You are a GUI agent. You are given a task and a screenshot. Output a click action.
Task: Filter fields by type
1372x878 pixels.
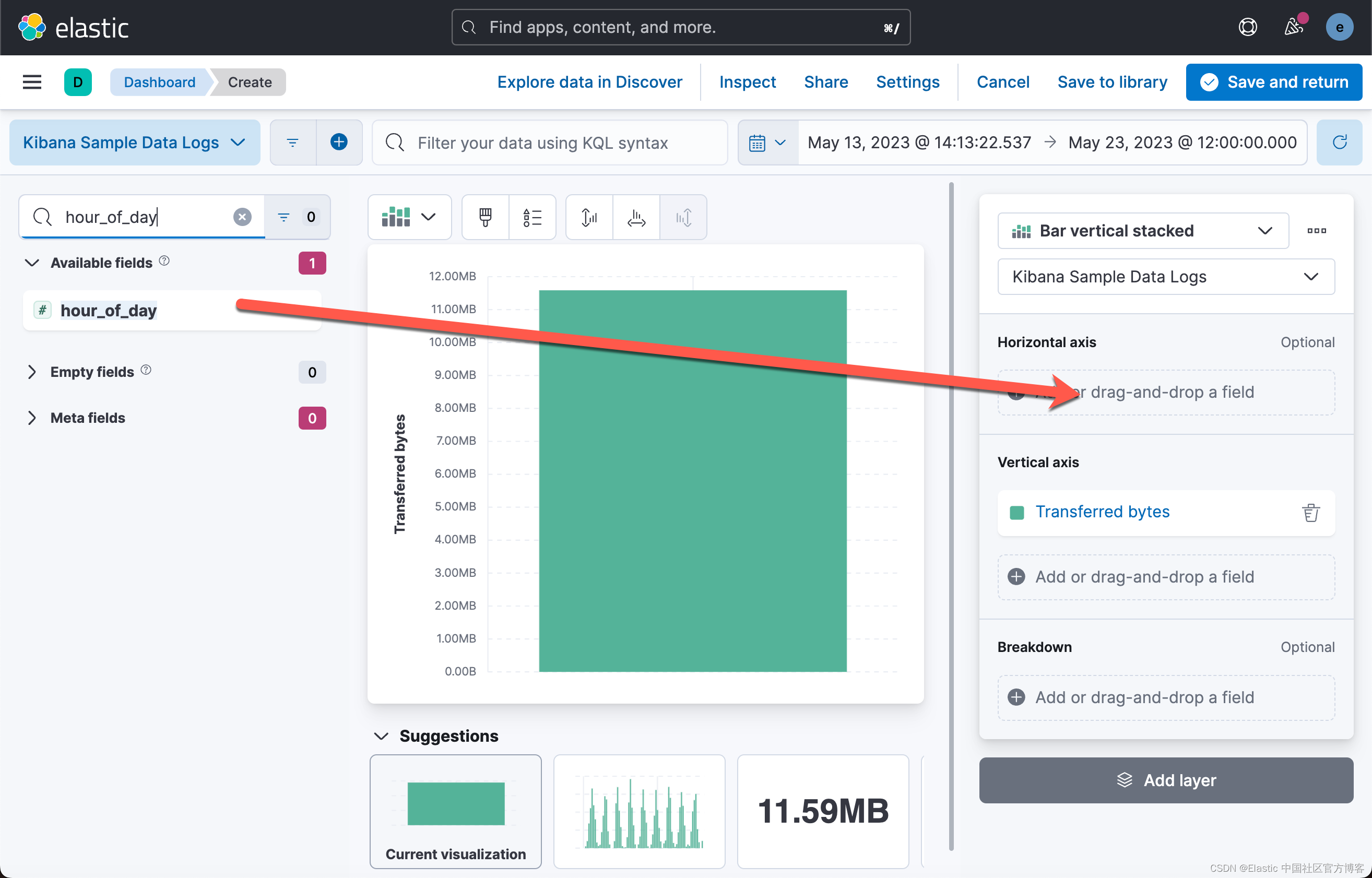[x=297, y=217]
